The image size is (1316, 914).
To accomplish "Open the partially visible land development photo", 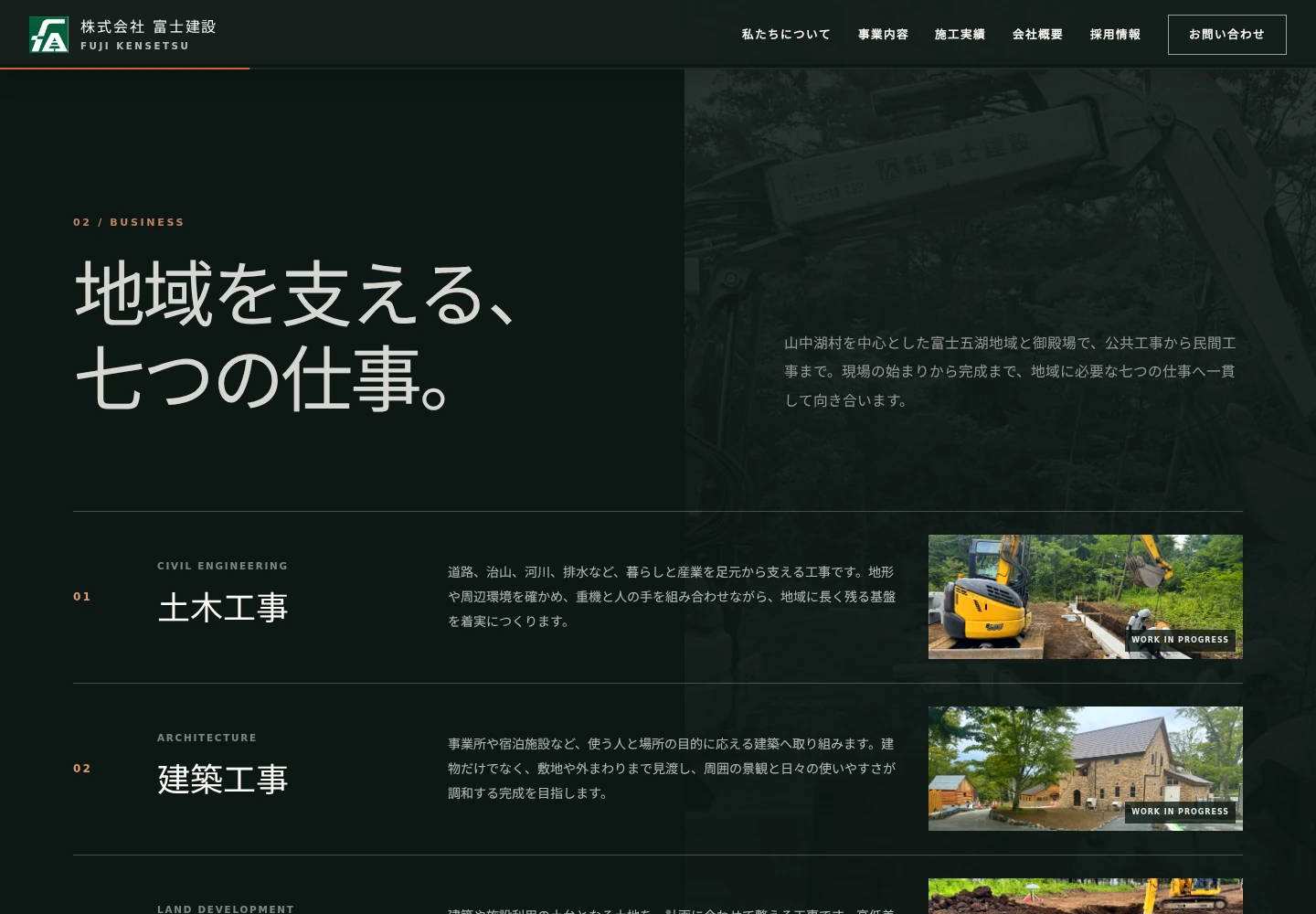I will (1086, 897).
